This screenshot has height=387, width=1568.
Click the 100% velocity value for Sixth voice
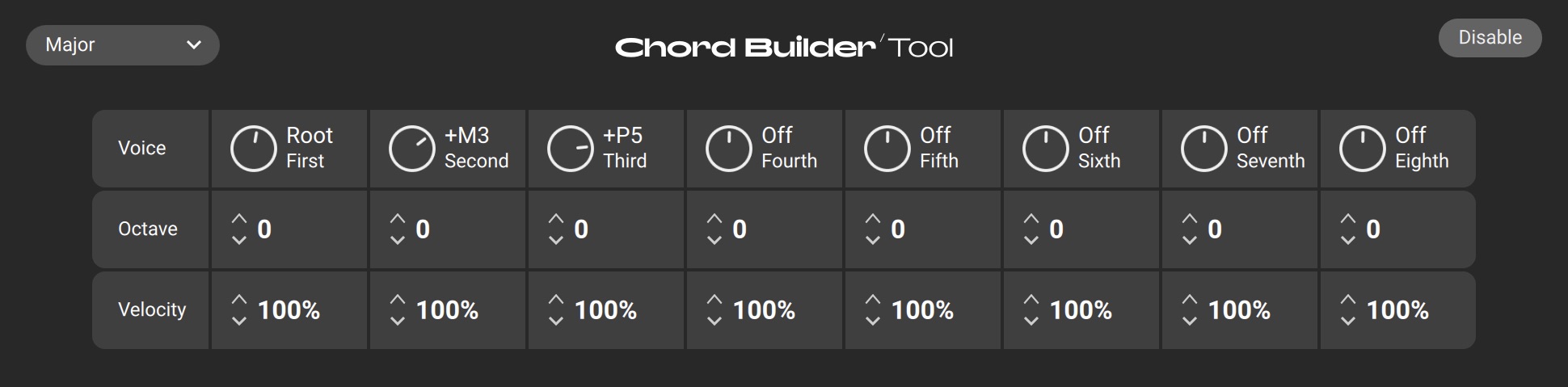coord(1081,310)
